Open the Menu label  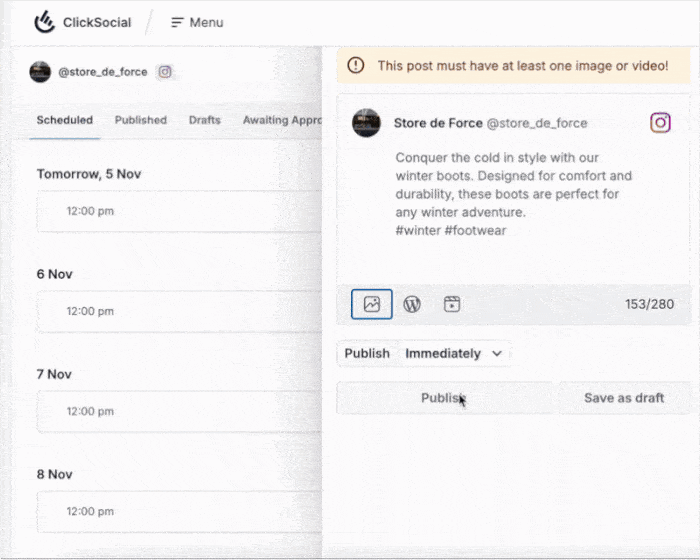tap(206, 22)
